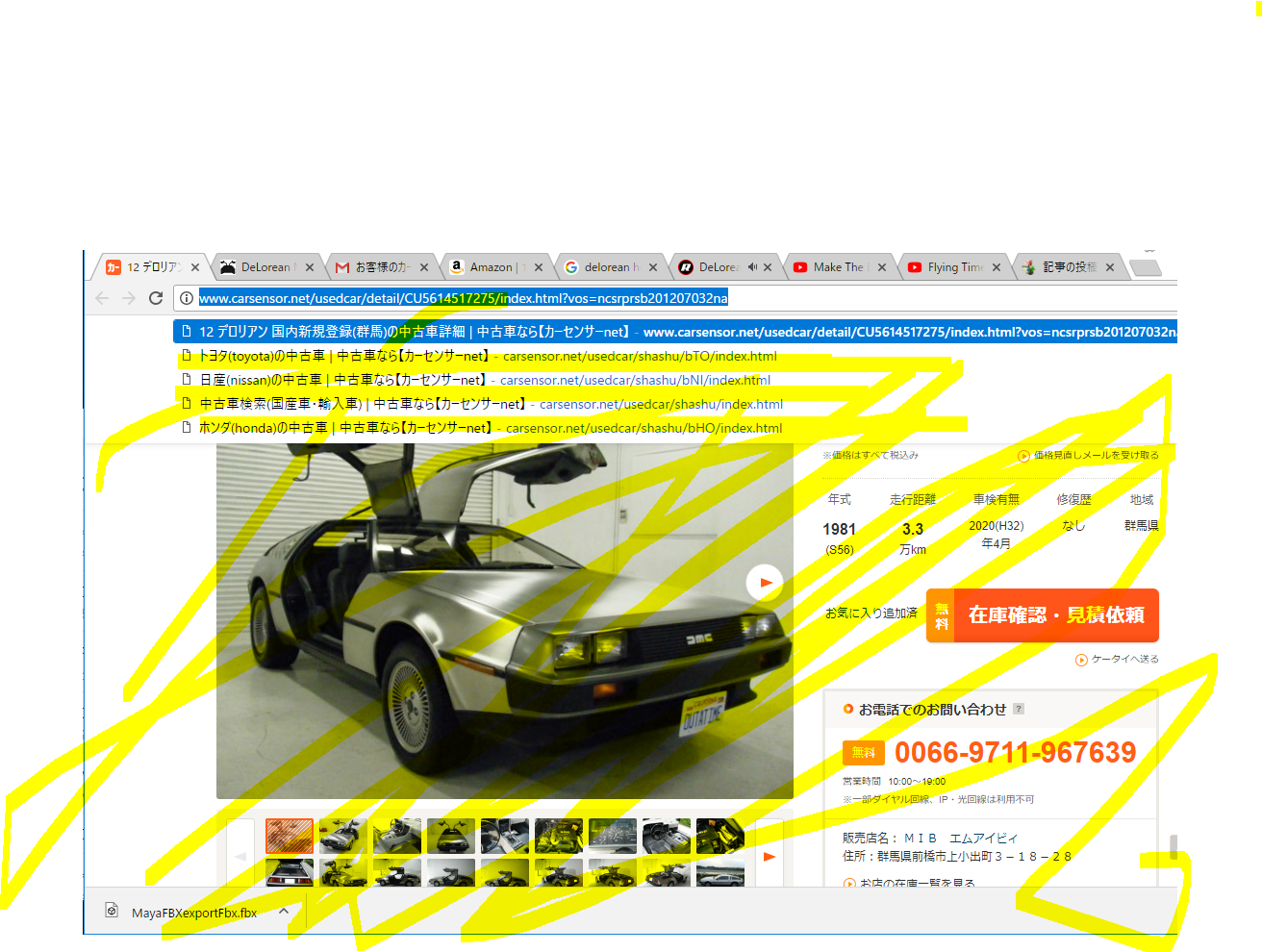The height and width of the screenshot is (952, 1262).
Task: Click 価格見直しメールを受け取る link
Action: (1089, 455)
